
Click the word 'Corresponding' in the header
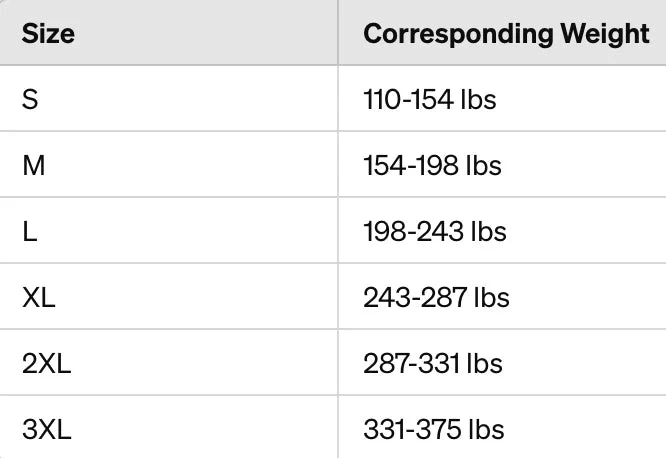(458, 34)
